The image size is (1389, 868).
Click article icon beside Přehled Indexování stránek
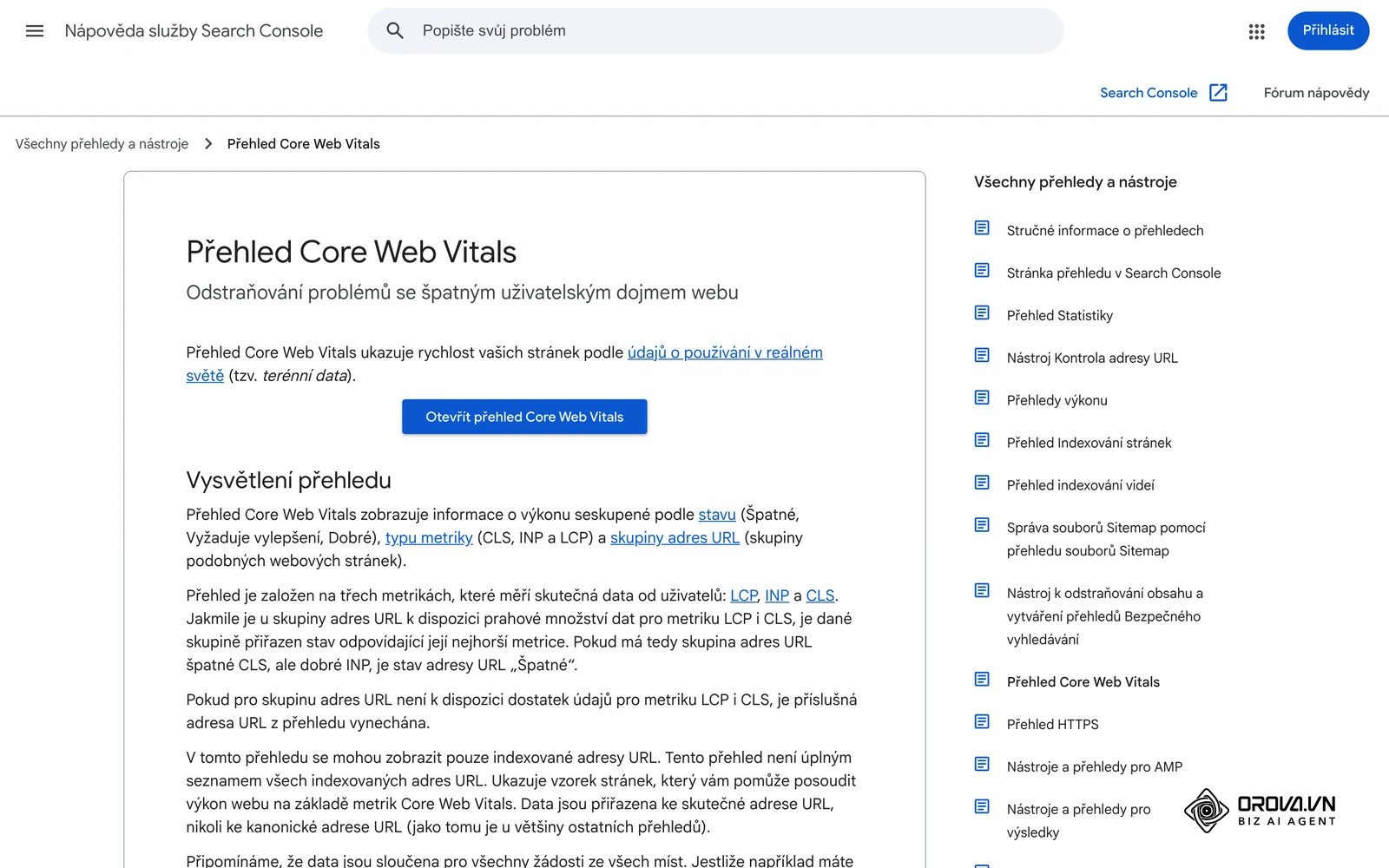[x=982, y=440]
